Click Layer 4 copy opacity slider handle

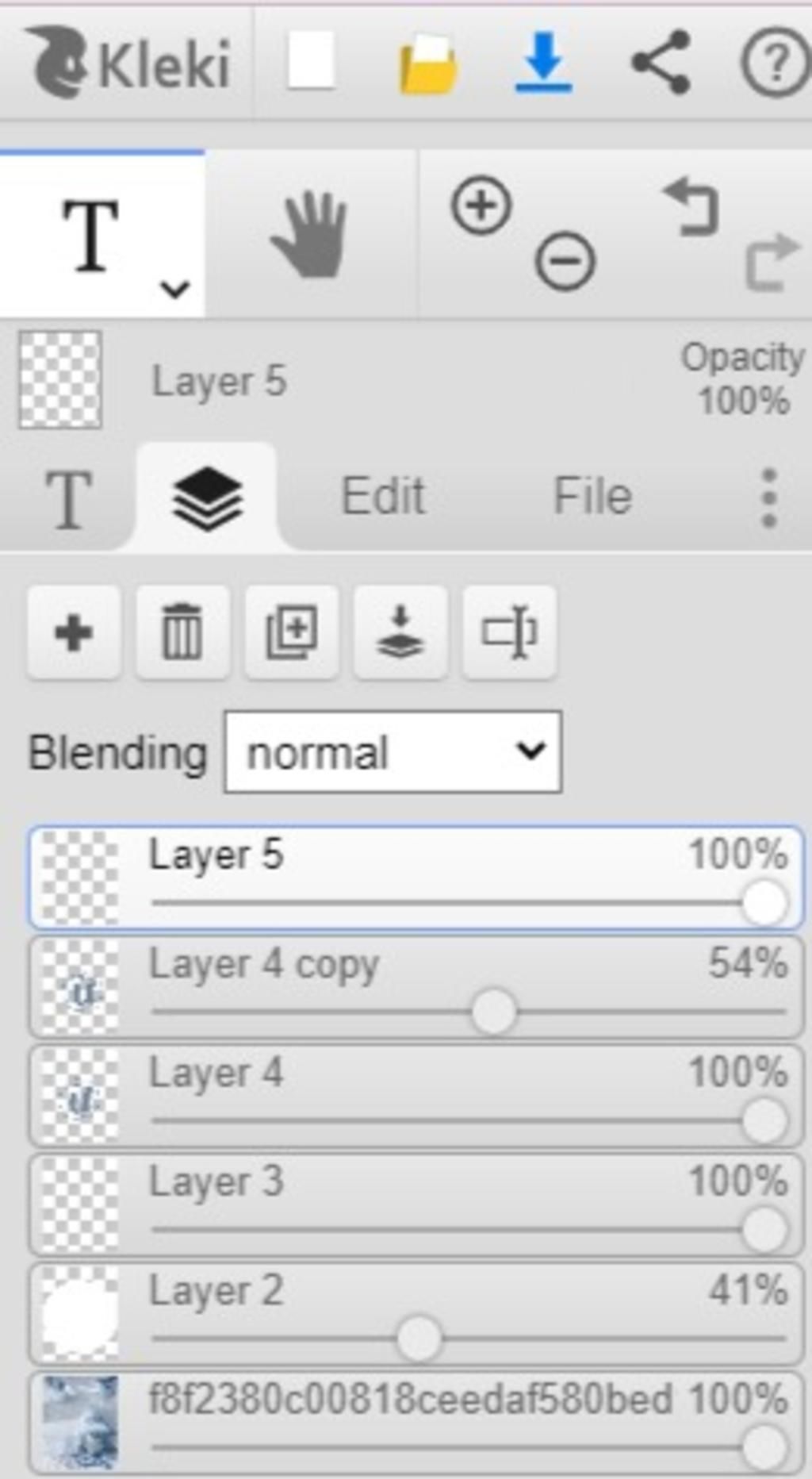coord(493,1012)
